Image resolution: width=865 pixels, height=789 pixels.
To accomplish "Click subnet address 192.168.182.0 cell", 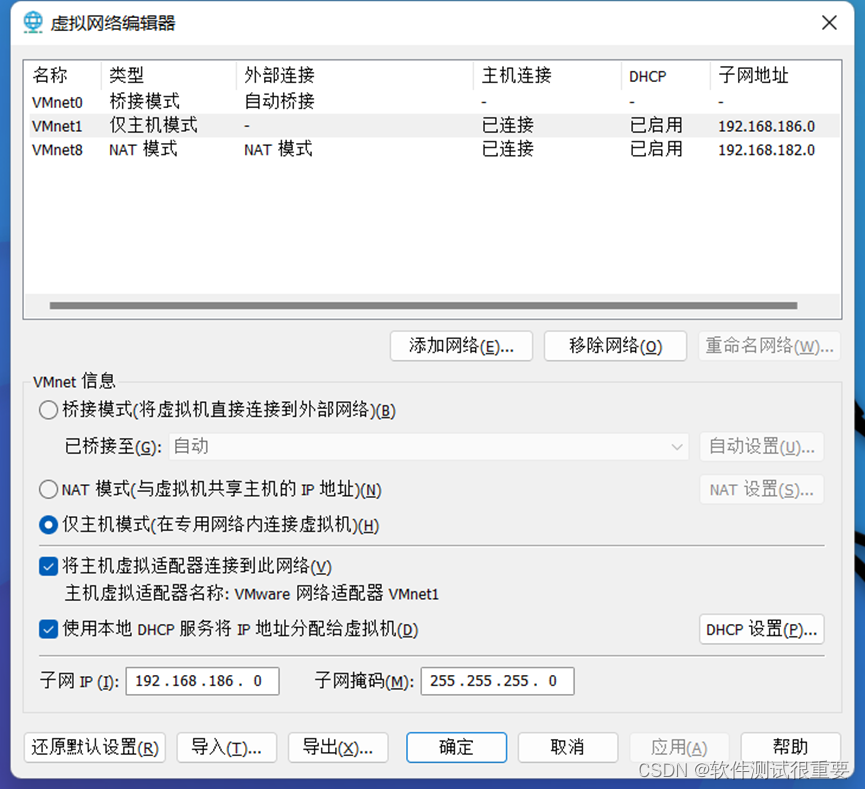I will [x=766, y=150].
